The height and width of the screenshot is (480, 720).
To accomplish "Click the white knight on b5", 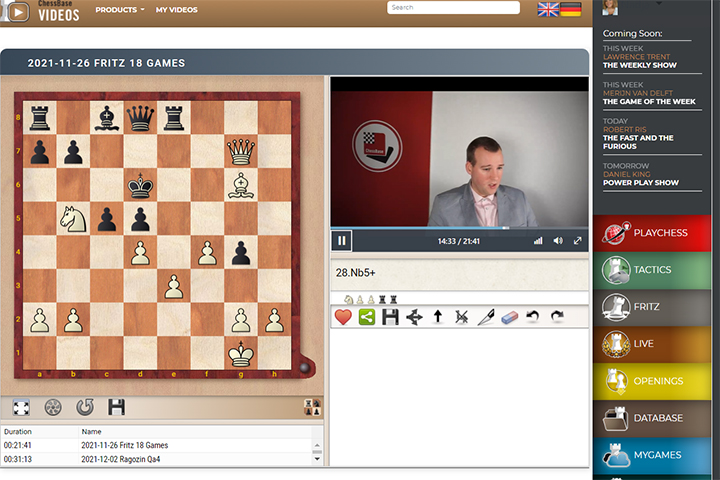I will point(73,219).
